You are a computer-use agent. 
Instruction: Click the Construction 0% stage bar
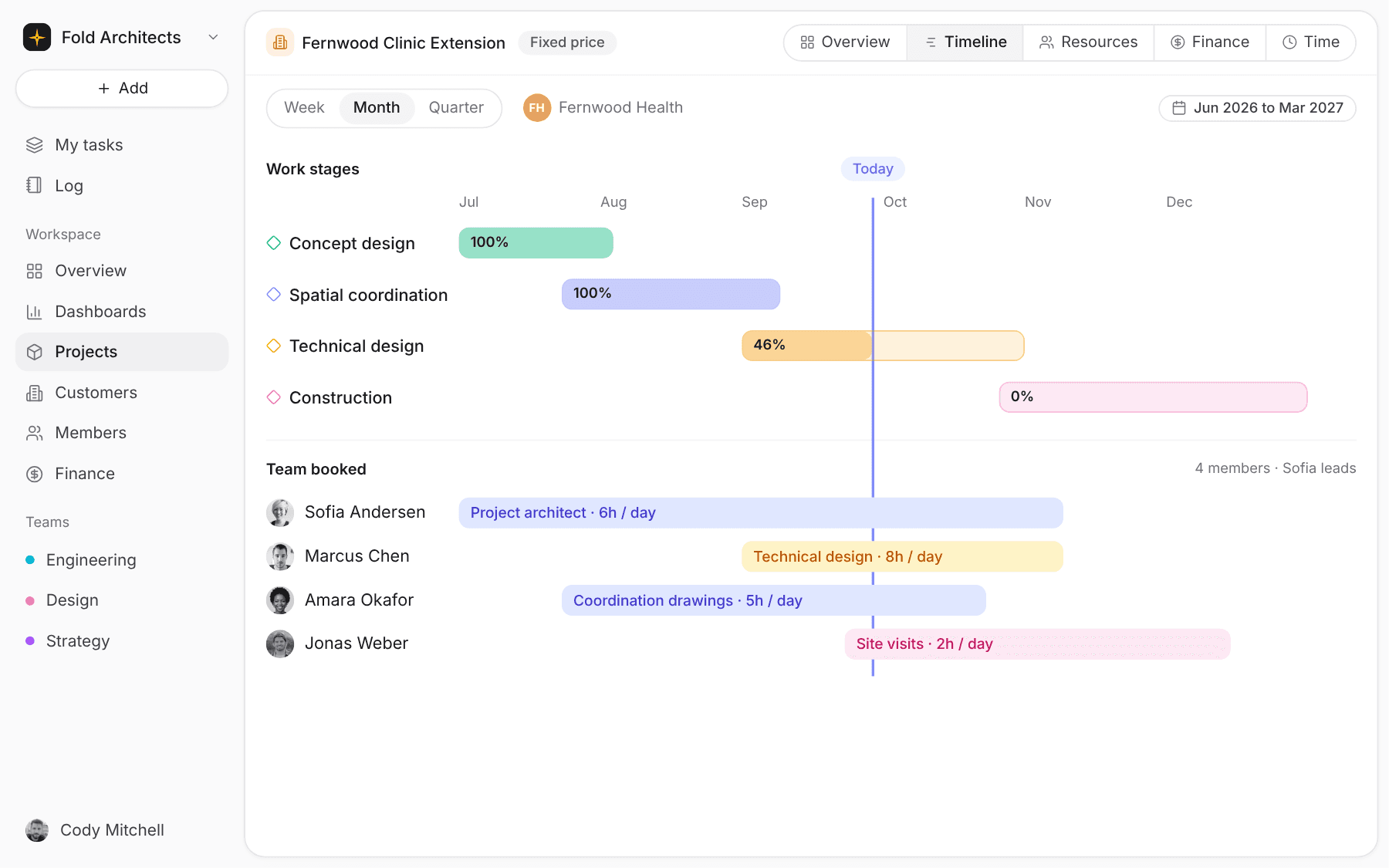(1153, 397)
